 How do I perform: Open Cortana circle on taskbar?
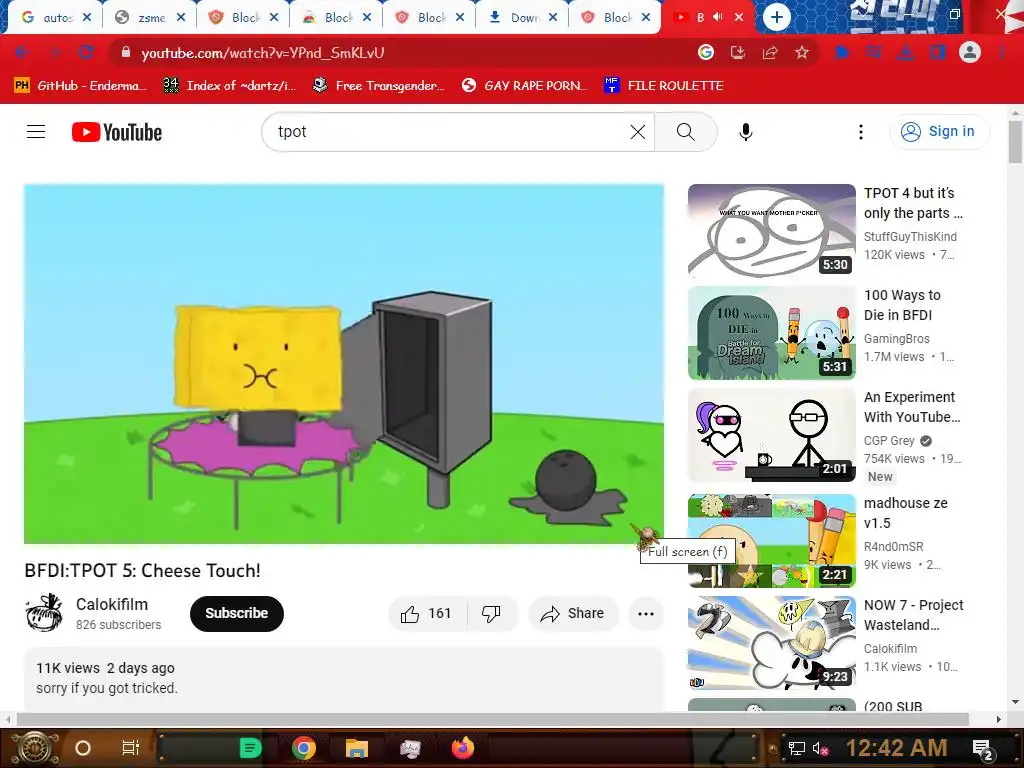83,748
